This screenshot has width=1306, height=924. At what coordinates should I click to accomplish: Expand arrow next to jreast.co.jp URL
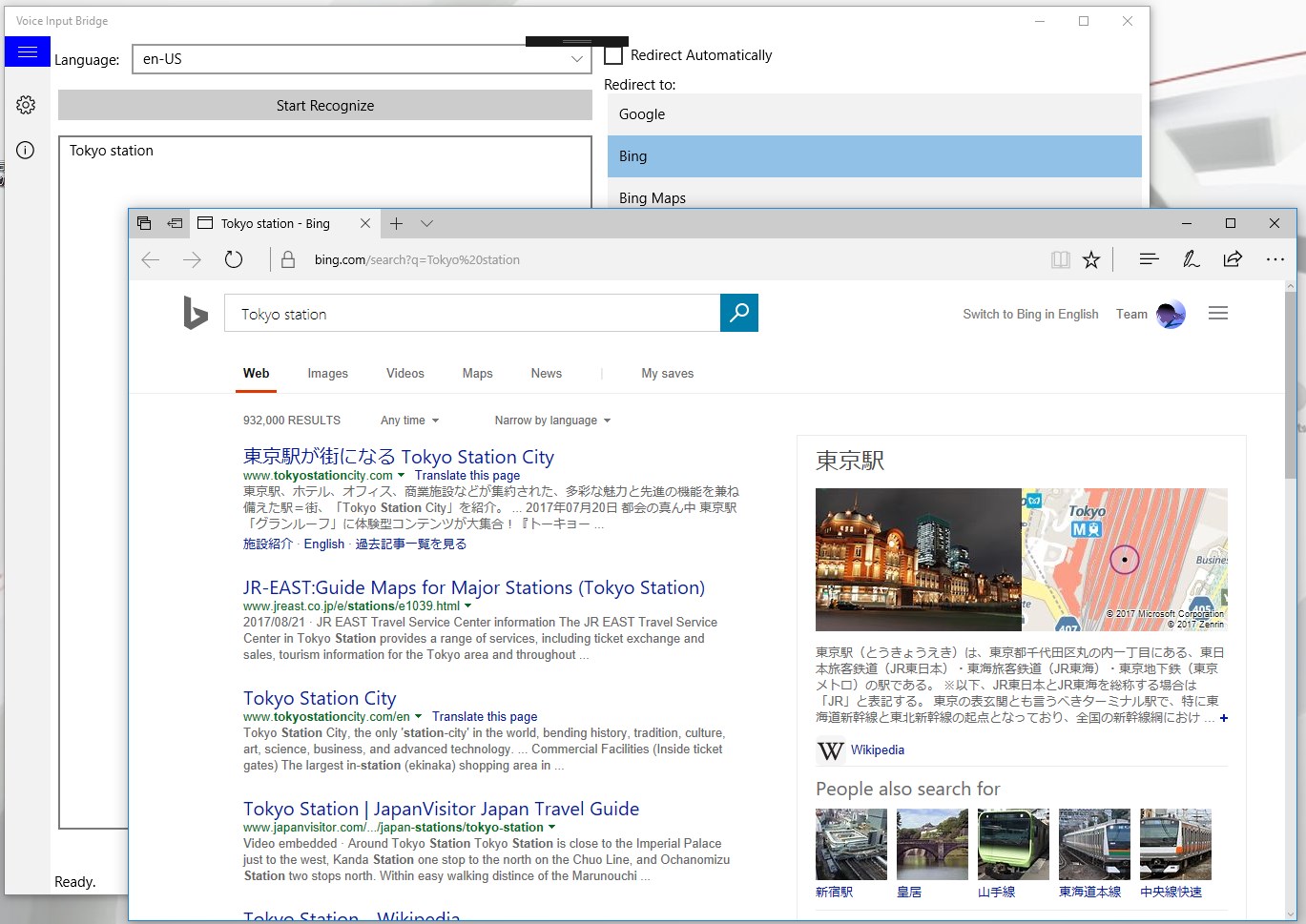pos(467,606)
